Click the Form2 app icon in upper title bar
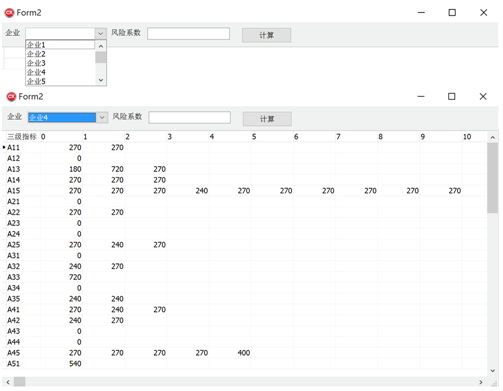Image resolution: width=503 pixels, height=391 pixels. (9, 13)
